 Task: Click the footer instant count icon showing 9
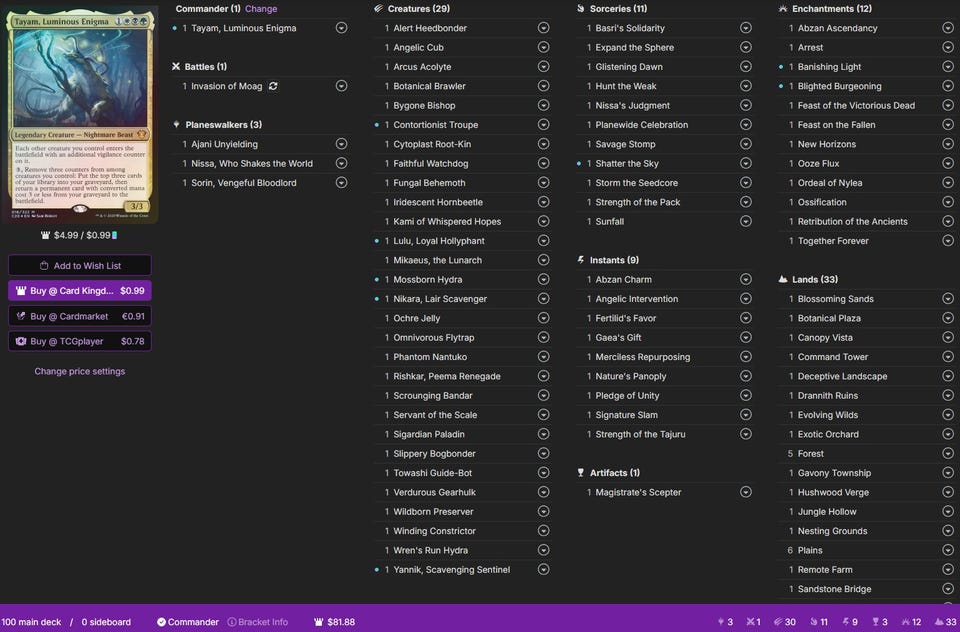point(846,622)
